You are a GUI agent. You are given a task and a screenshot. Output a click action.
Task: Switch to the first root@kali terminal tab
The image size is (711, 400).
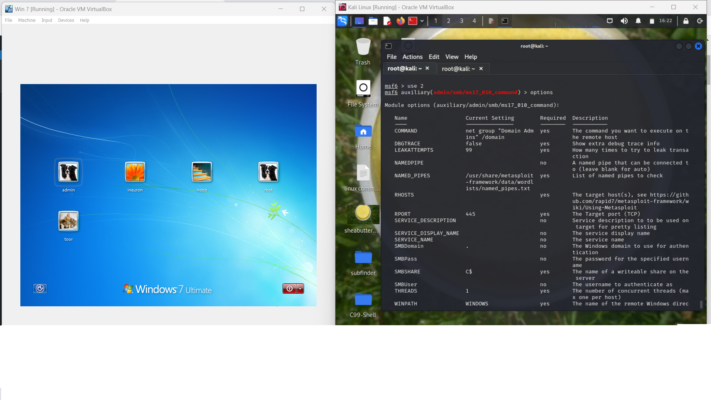pyautogui.click(x=409, y=68)
